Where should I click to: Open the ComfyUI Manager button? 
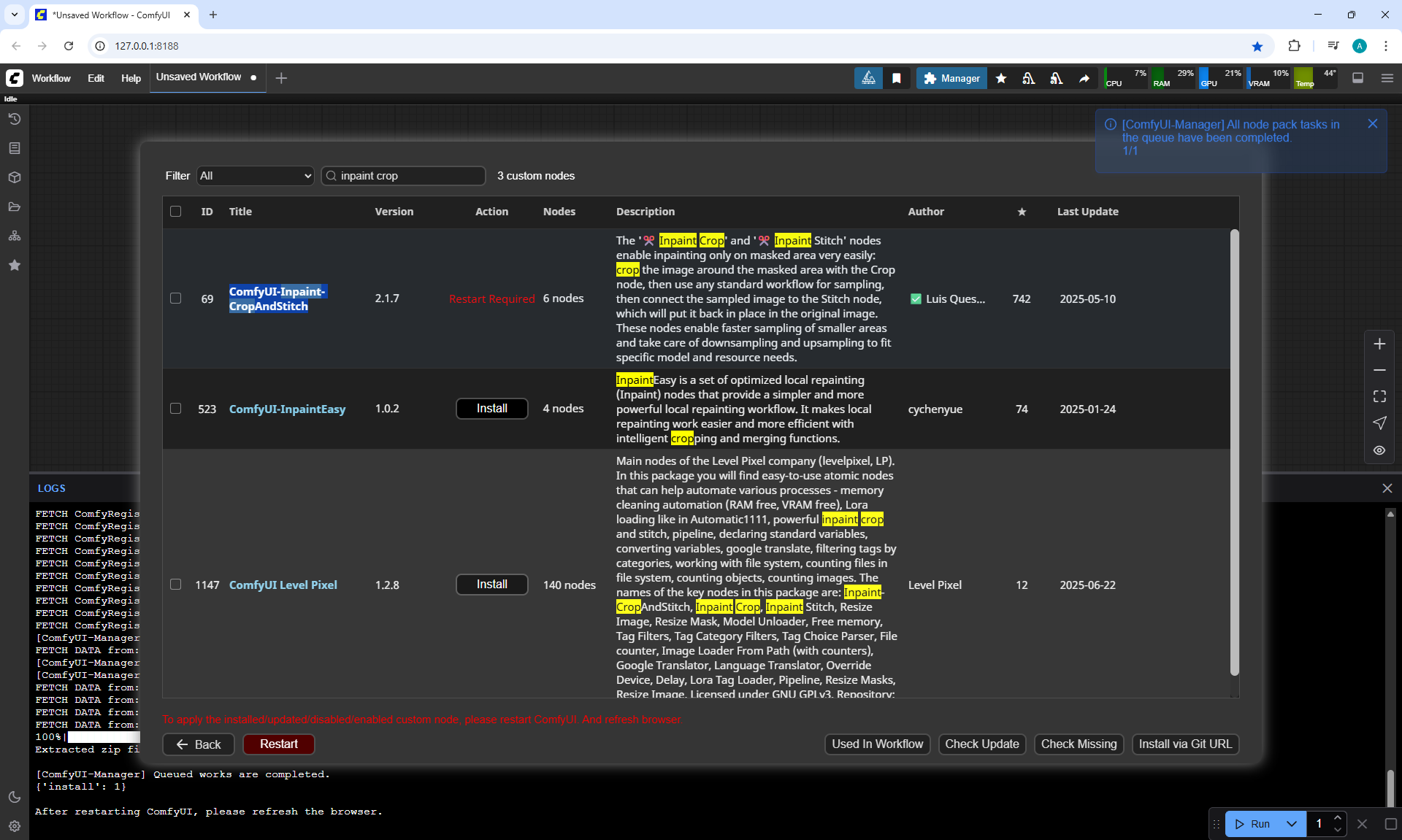(x=951, y=78)
